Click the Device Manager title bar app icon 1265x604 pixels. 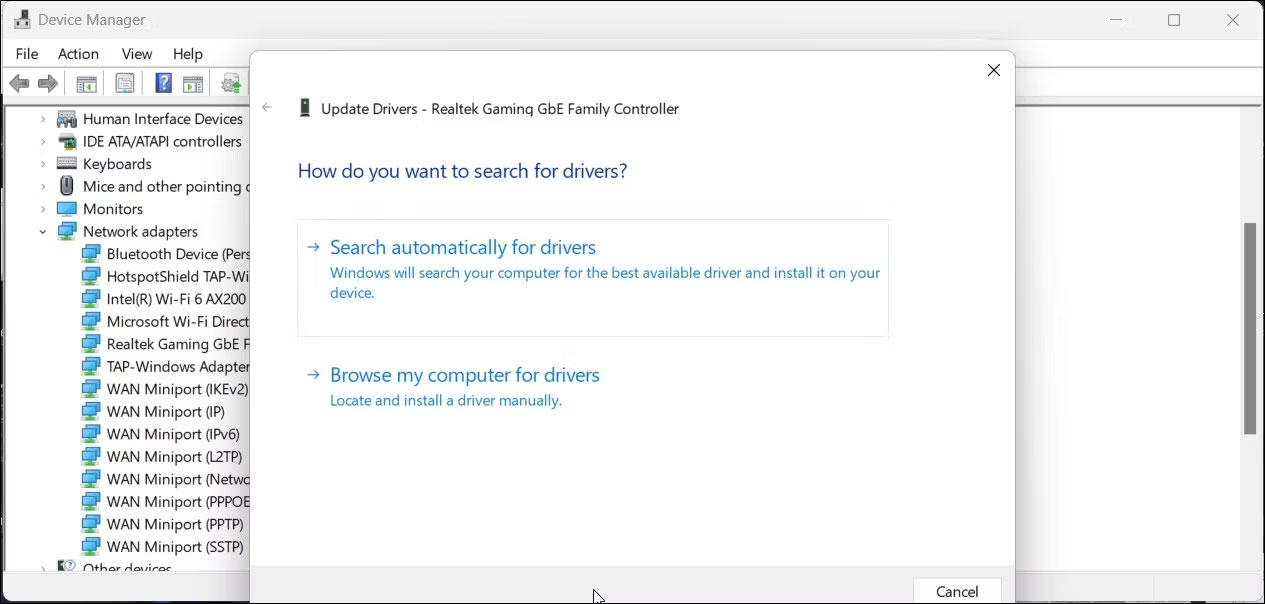click(x=21, y=19)
